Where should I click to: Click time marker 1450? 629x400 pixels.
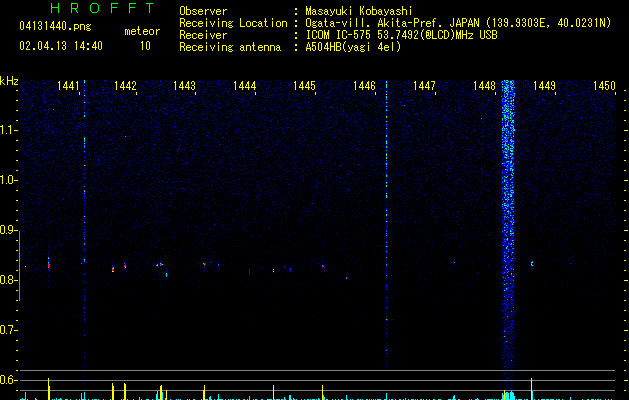click(x=604, y=86)
